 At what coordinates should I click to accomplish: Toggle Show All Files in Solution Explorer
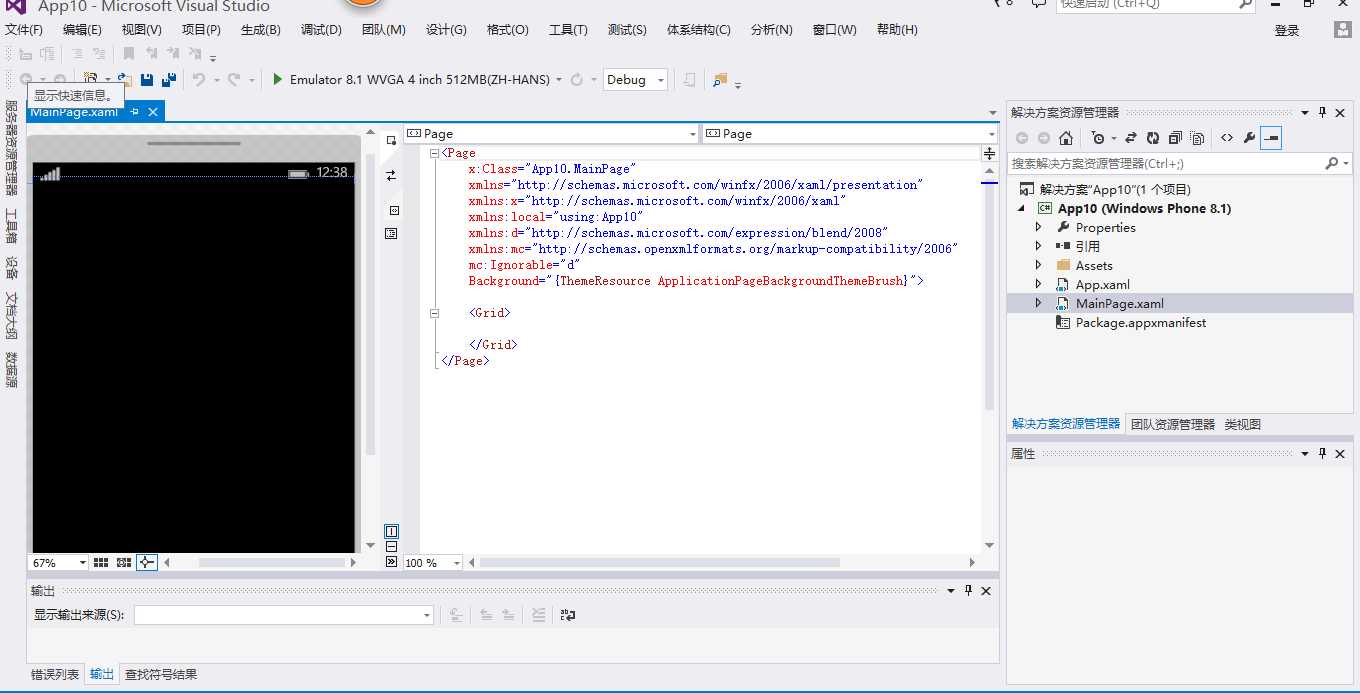[x=1197, y=138]
